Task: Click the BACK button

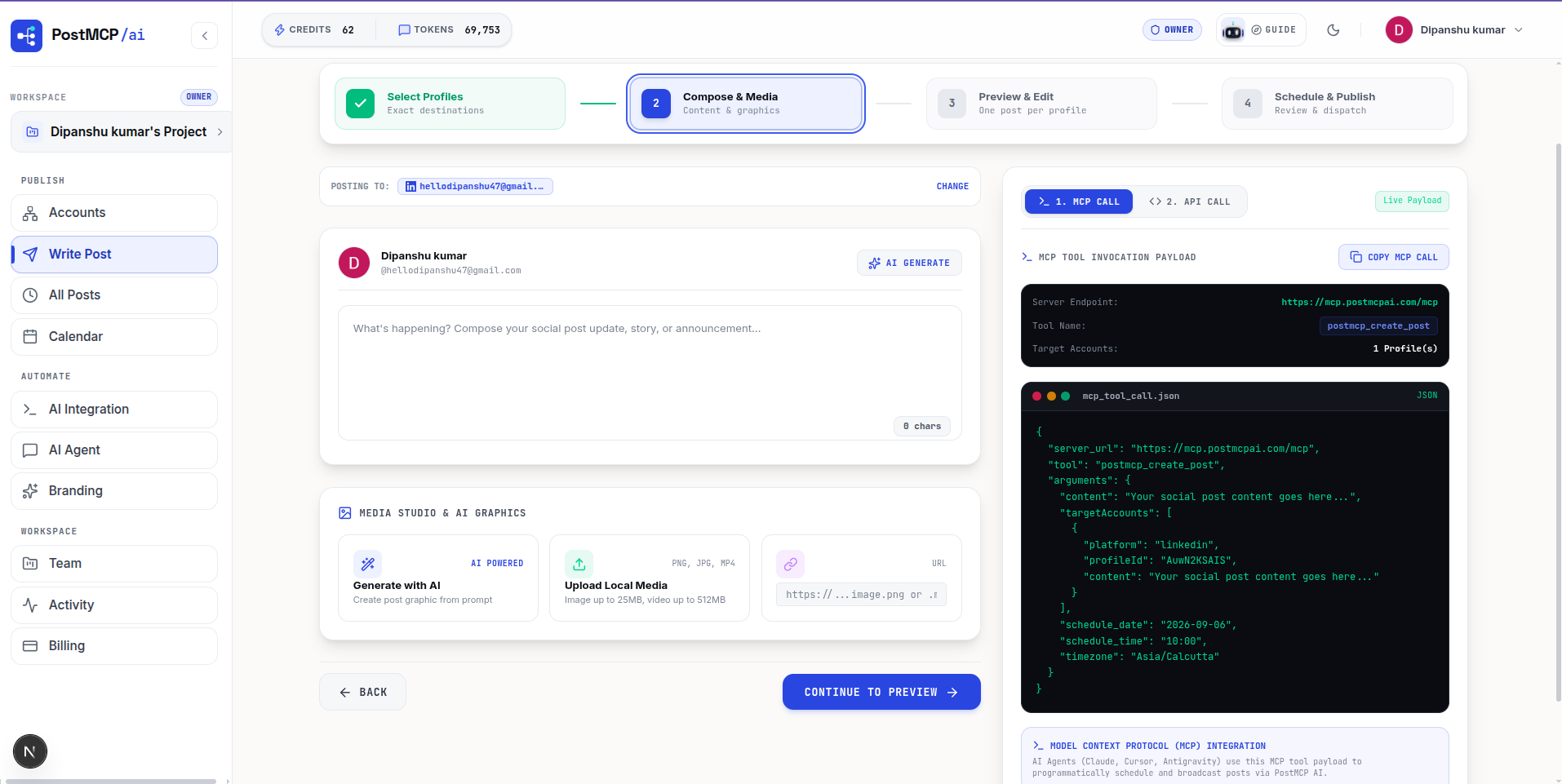Action: (x=362, y=693)
